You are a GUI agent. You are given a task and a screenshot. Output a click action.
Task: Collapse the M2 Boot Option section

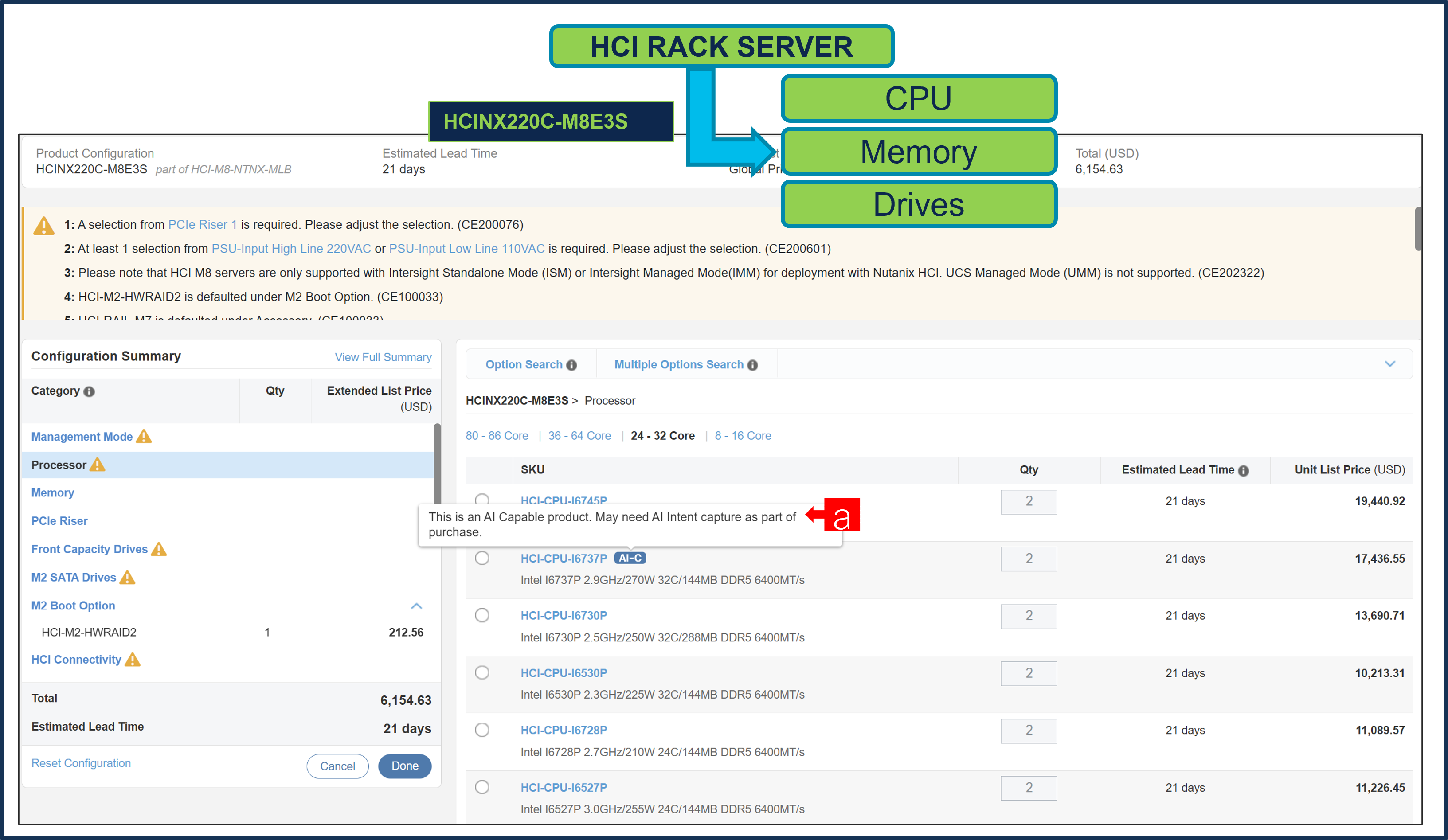pyautogui.click(x=417, y=606)
